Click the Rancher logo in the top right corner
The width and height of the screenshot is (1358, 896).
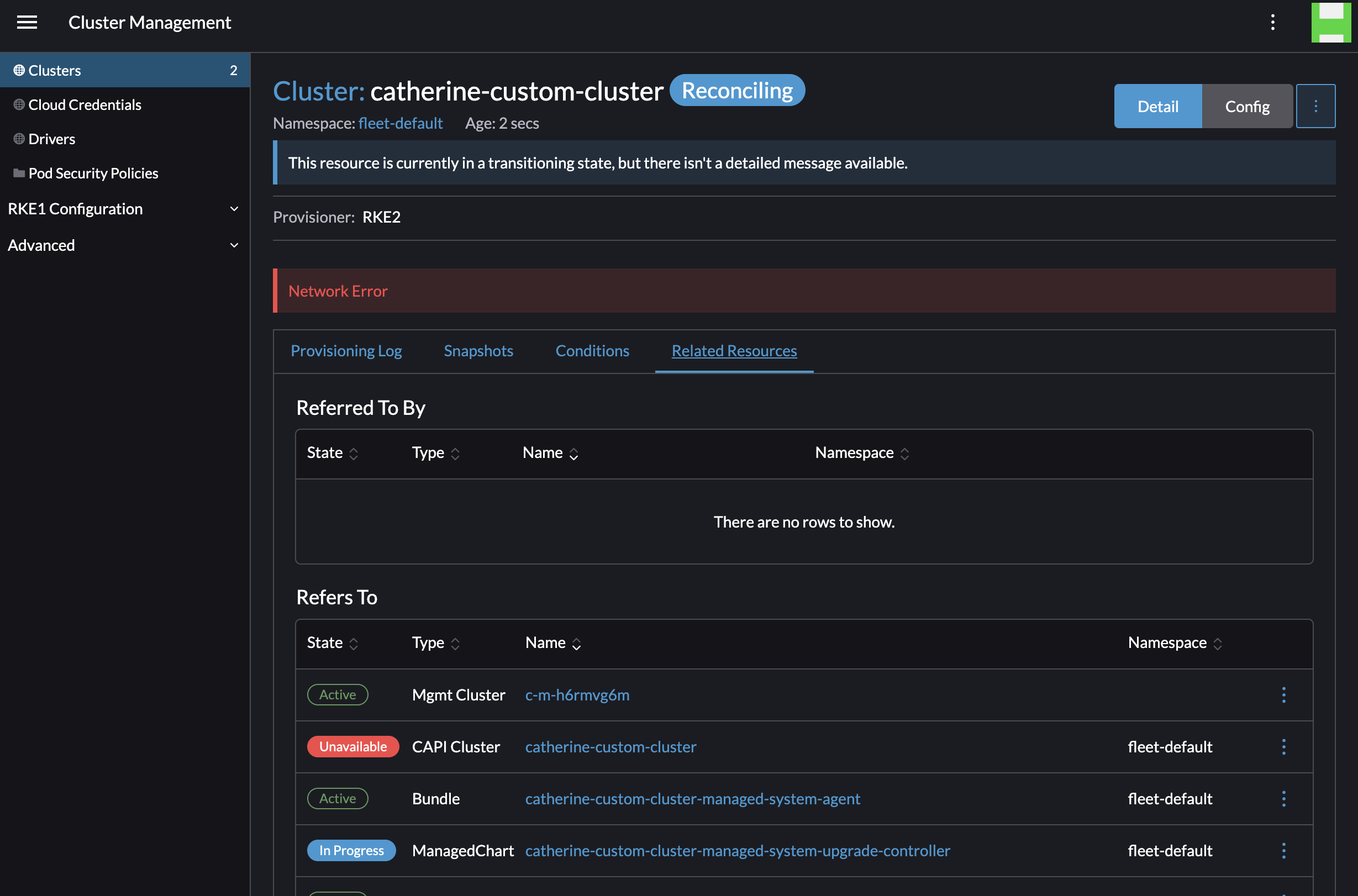[1330, 22]
